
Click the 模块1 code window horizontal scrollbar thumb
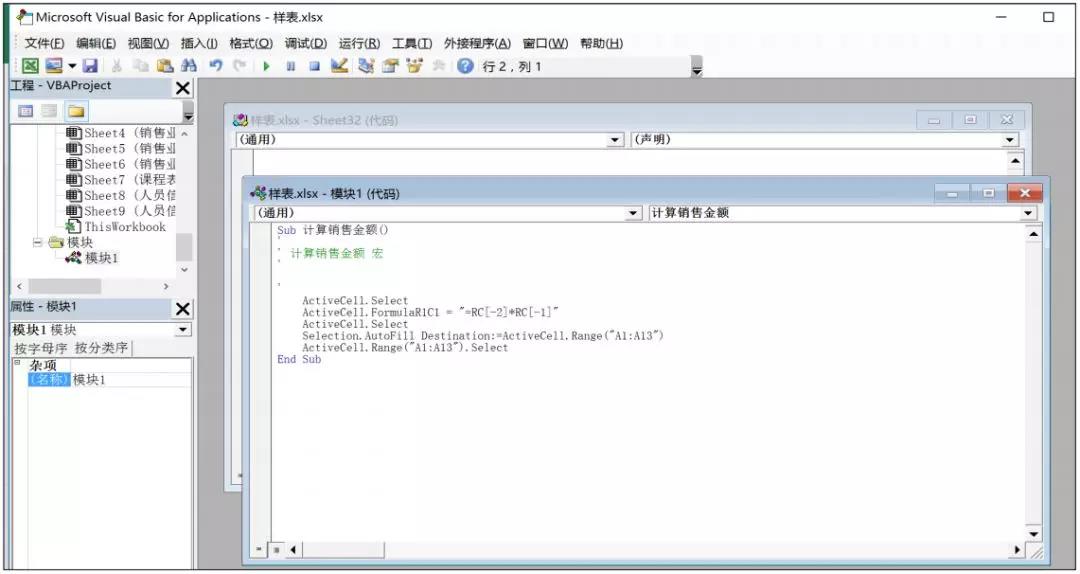pos(343,549)
